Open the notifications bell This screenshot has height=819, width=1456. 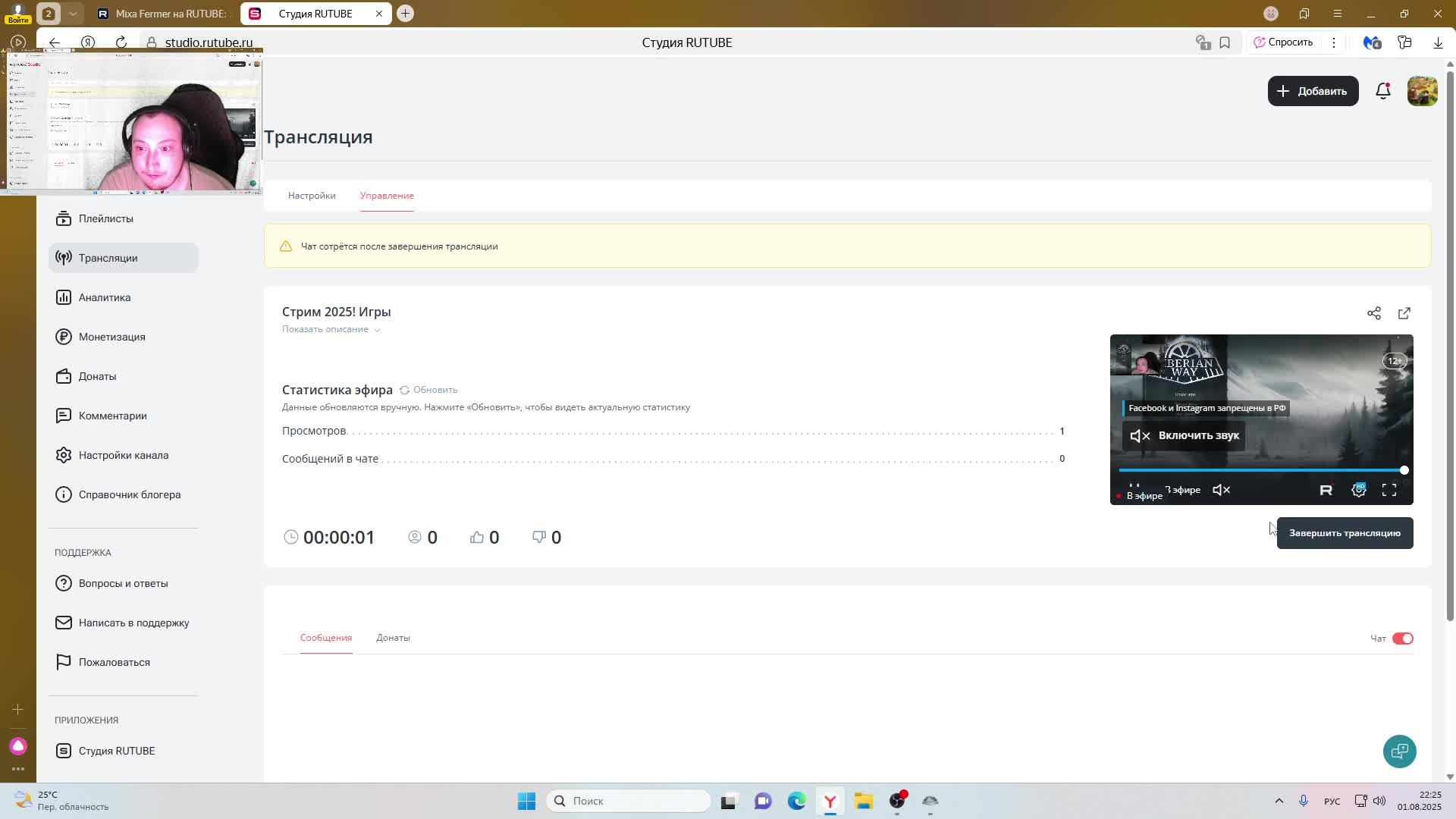tap(1382, 91)
